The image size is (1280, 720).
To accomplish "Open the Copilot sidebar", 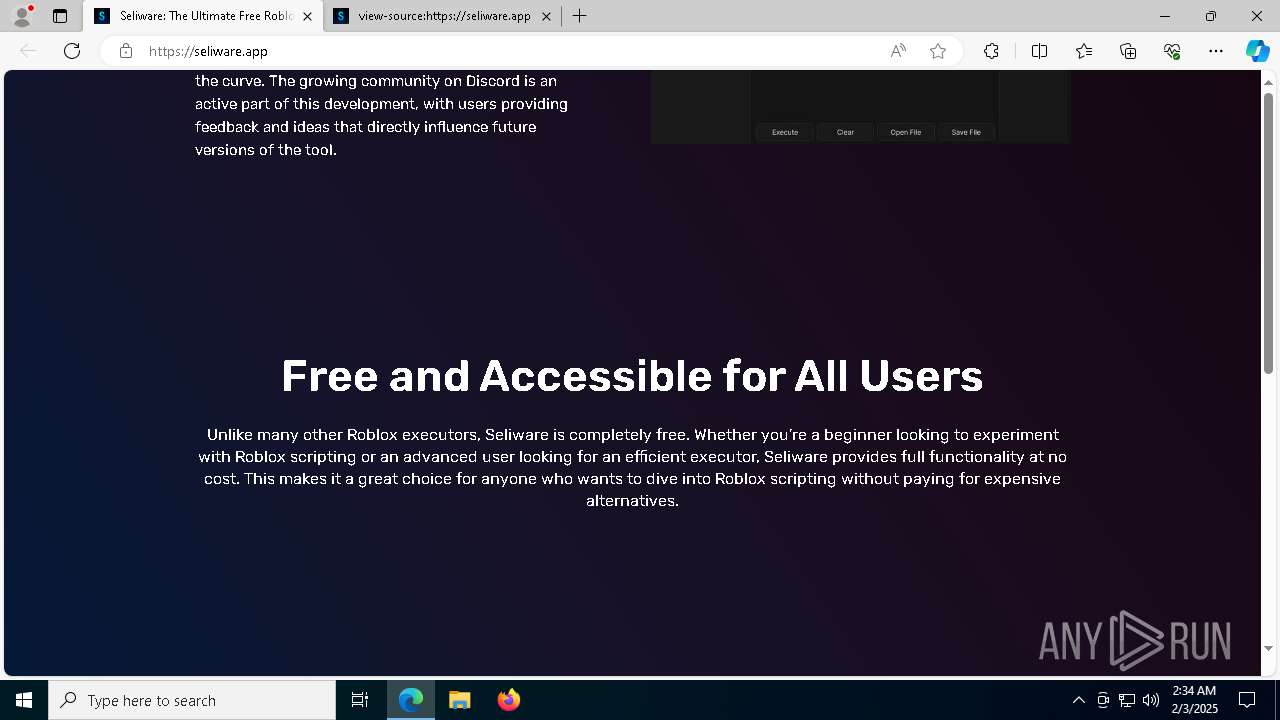I will click(x=1257, y=51).
